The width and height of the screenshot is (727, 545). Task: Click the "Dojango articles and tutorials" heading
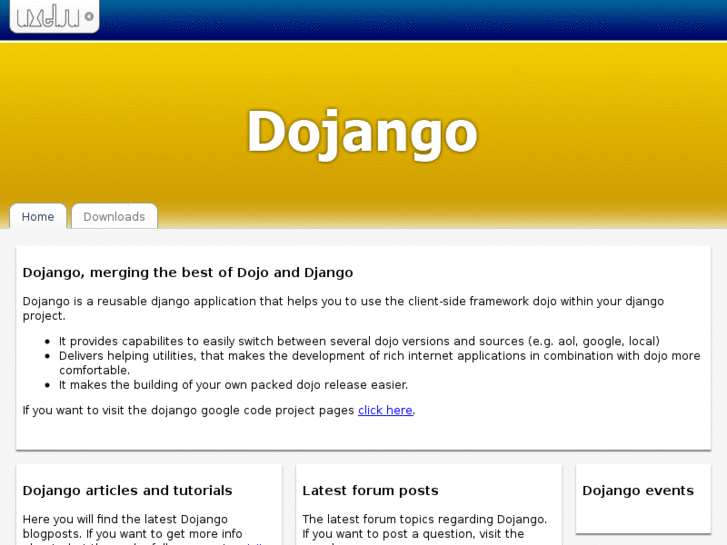(128, 490)
